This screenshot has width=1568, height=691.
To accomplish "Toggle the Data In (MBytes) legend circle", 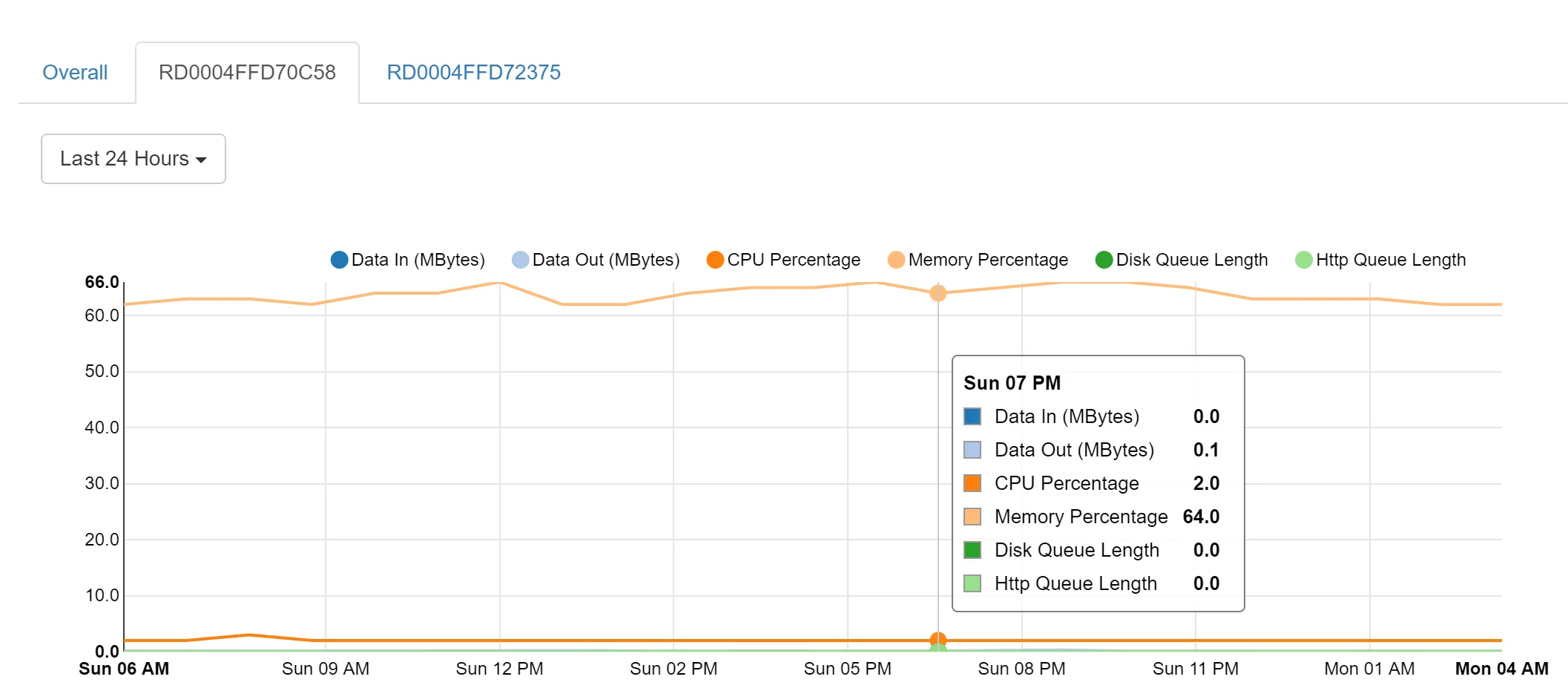I will tap(339, 260).
